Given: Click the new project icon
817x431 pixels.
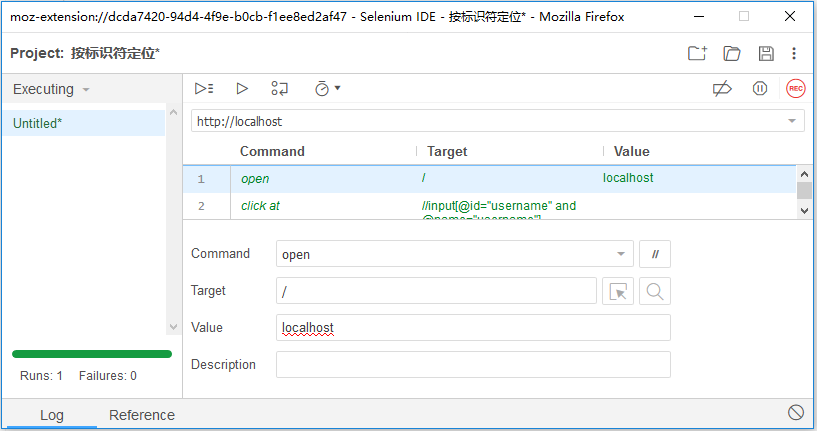Looking at the screenshot, I should [x=697, y=53].
